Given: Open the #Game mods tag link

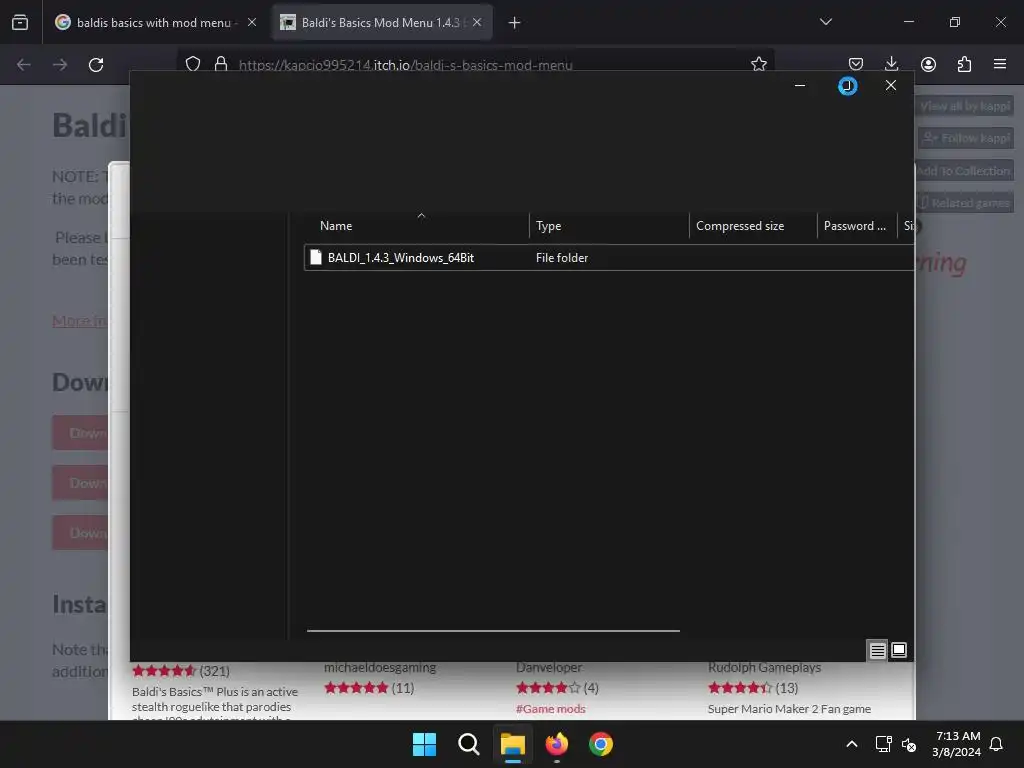Looking at the screenshot, I should point(551,709).
